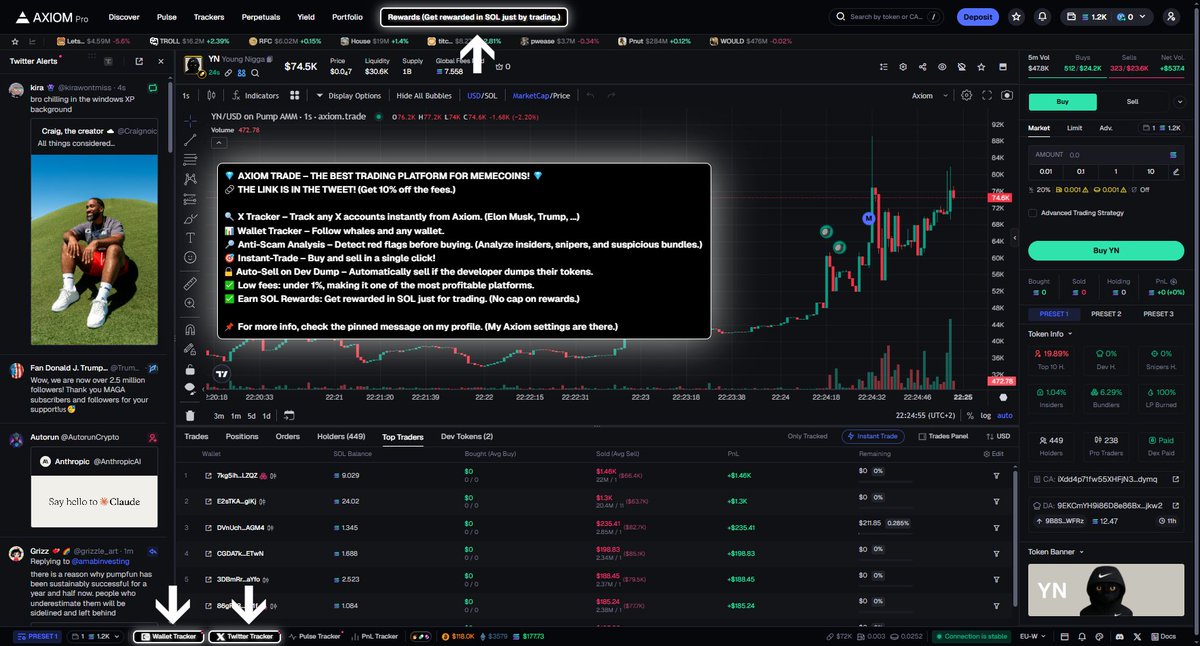
Task: Click the Buy YN button
Action: point(1105,250)
